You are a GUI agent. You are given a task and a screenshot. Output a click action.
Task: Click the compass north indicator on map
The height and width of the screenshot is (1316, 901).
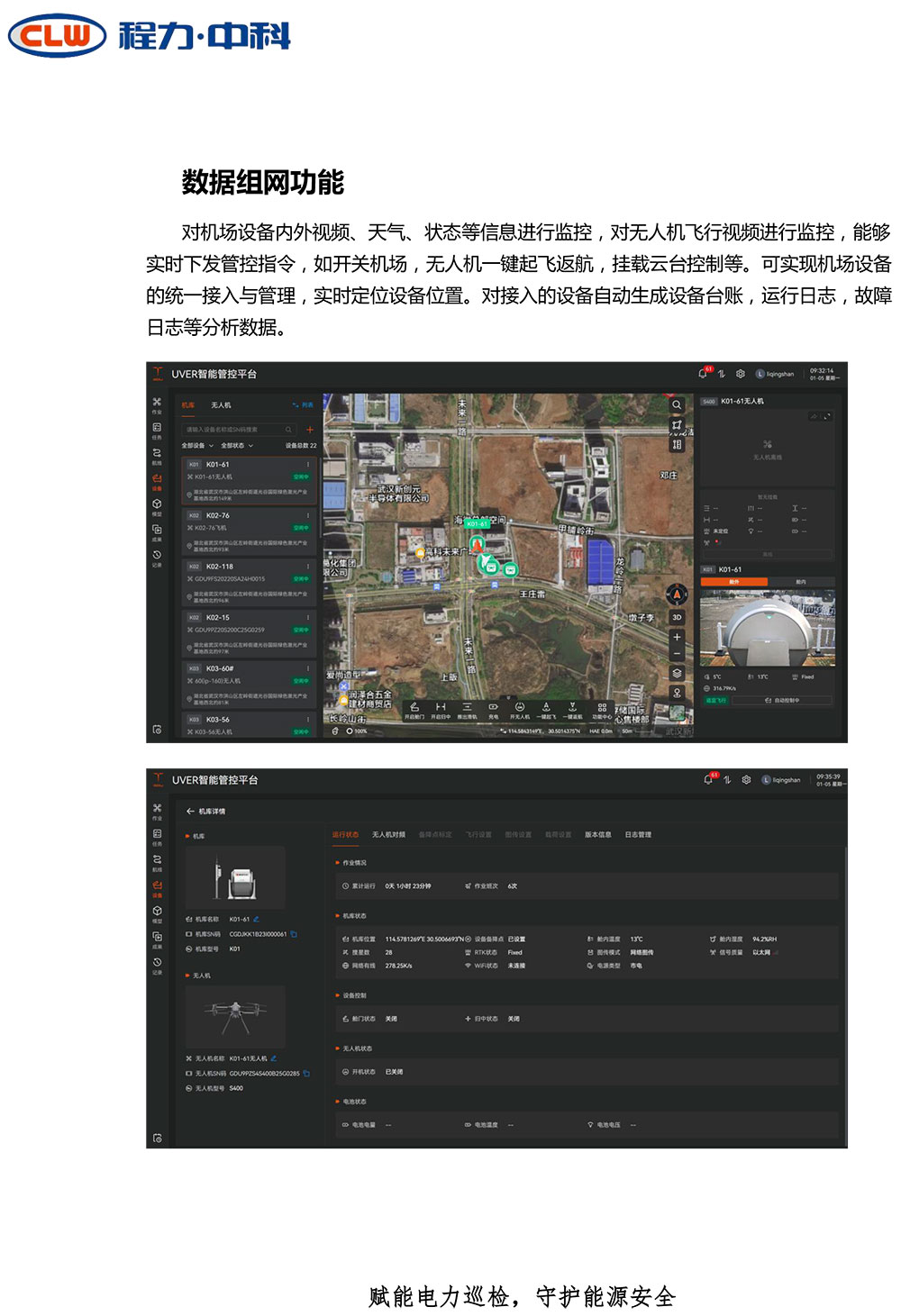pyautogui.click(x=677, y=594)
